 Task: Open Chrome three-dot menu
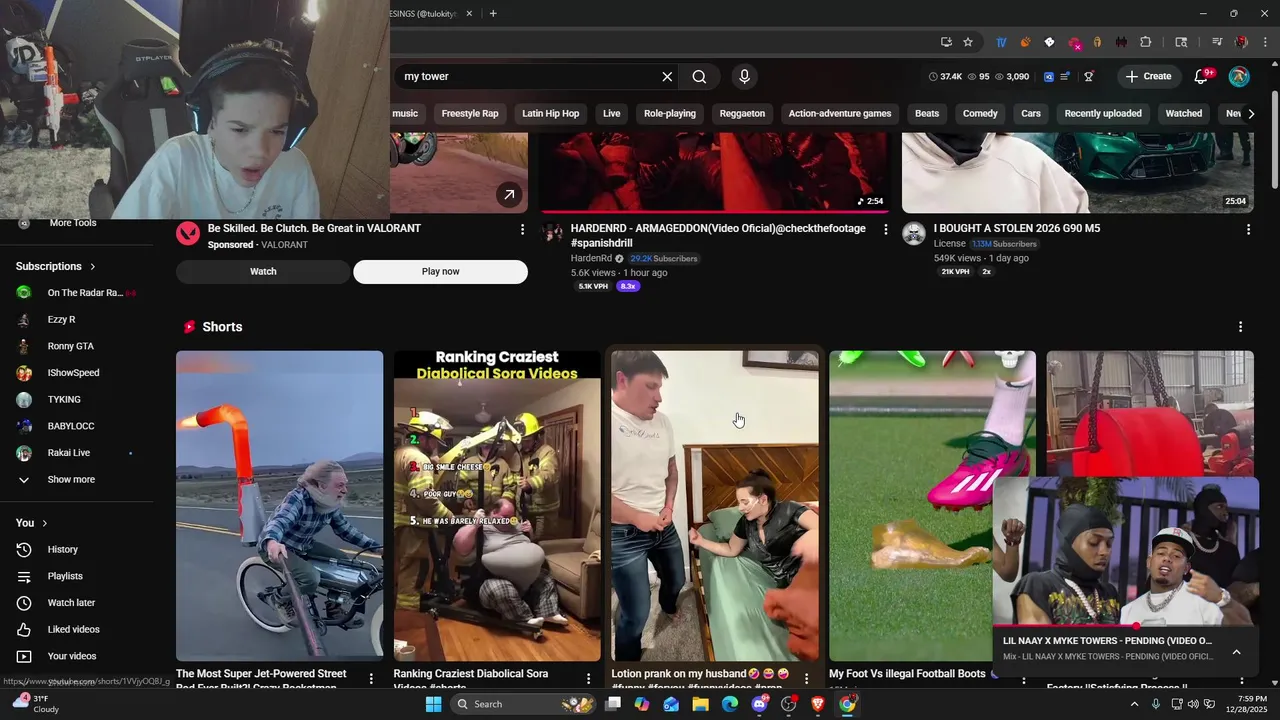[x=1266, y=42]
